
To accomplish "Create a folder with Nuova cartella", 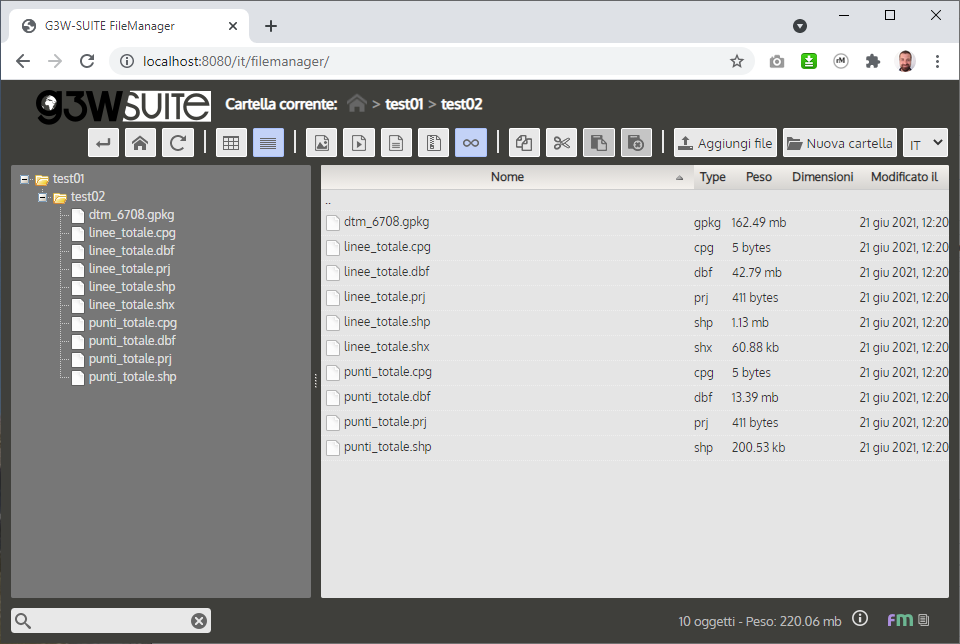I will click(x=840, y=142).
